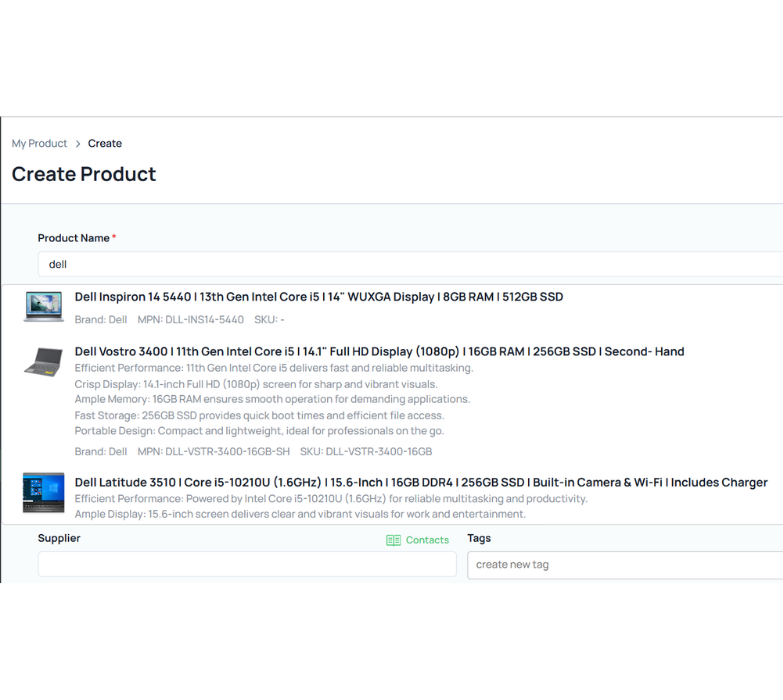
Task: Click the breadcrumb chevron separator
Action: point(78,144)
